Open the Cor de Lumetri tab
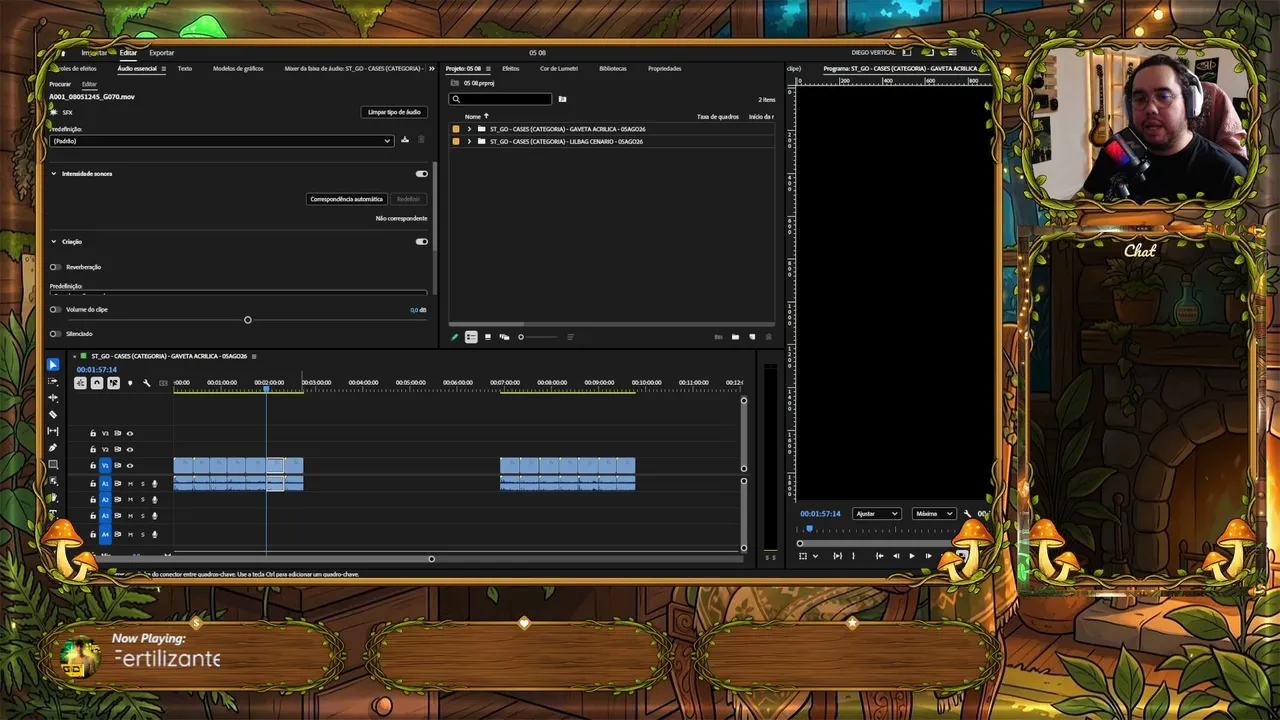 [x=559, y=69]
